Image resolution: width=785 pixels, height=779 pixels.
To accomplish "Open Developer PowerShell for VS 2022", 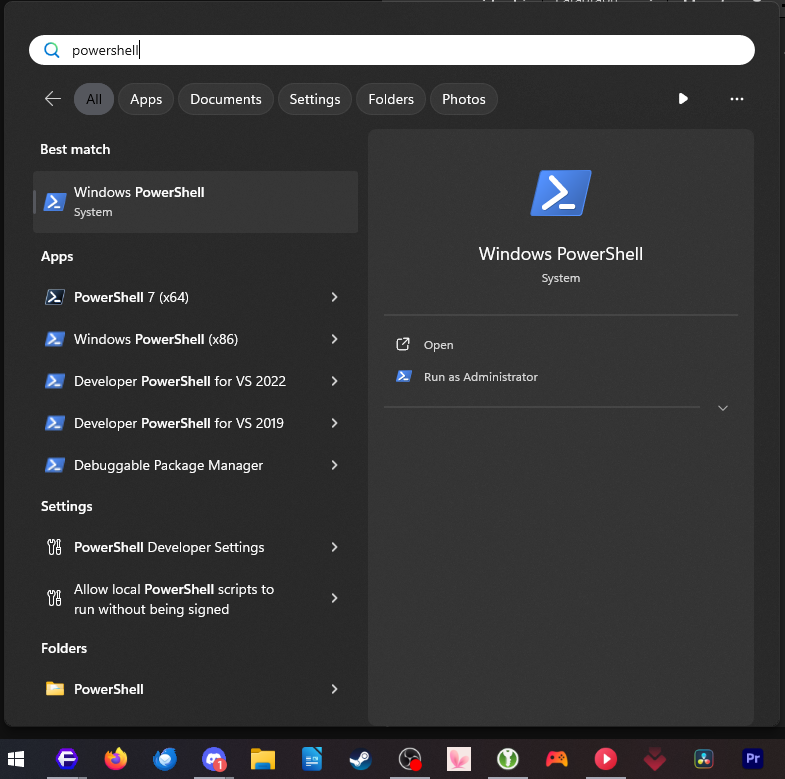I will (195, 381).
